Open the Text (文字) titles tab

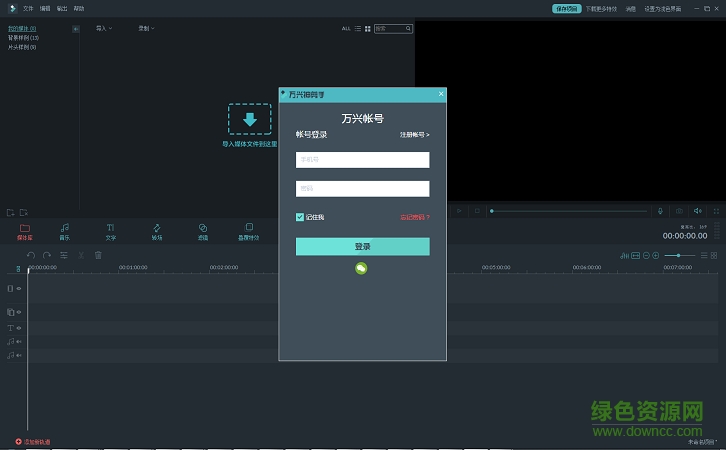tap(110, 231)
